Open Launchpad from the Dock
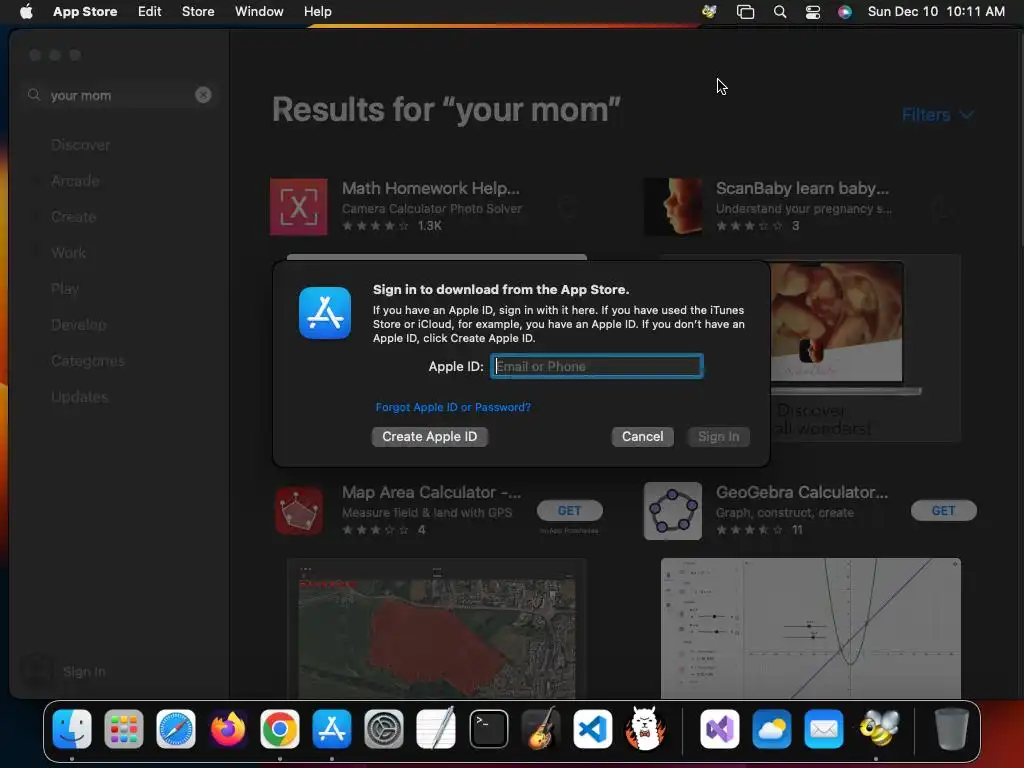 coord(123,729)
